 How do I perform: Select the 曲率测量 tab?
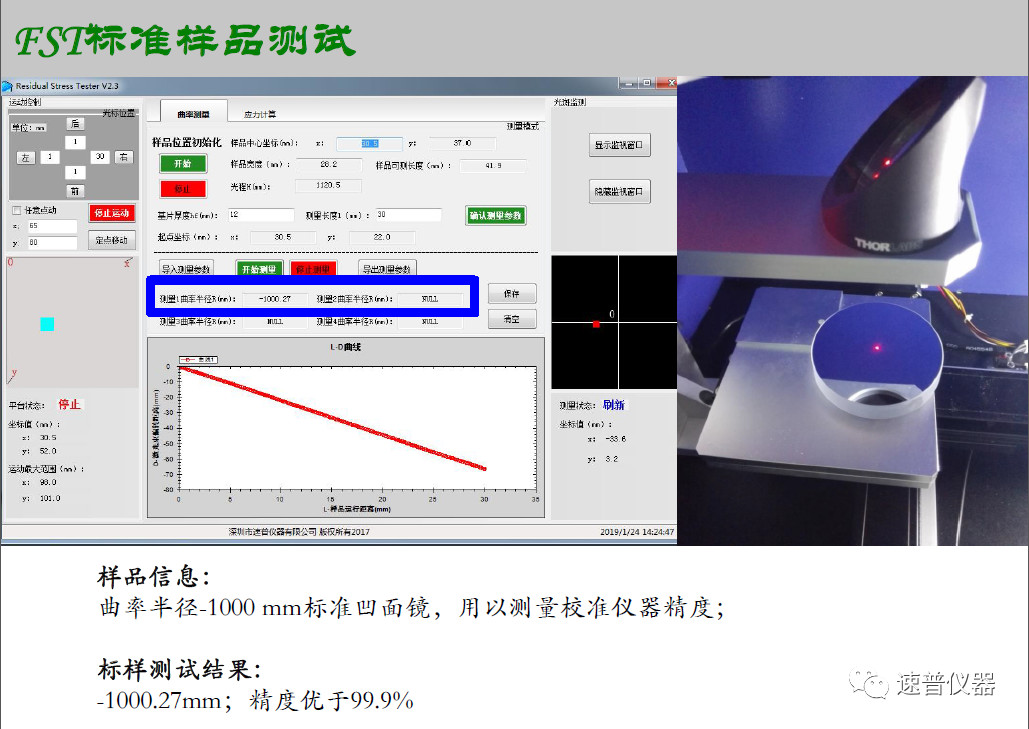193,115
